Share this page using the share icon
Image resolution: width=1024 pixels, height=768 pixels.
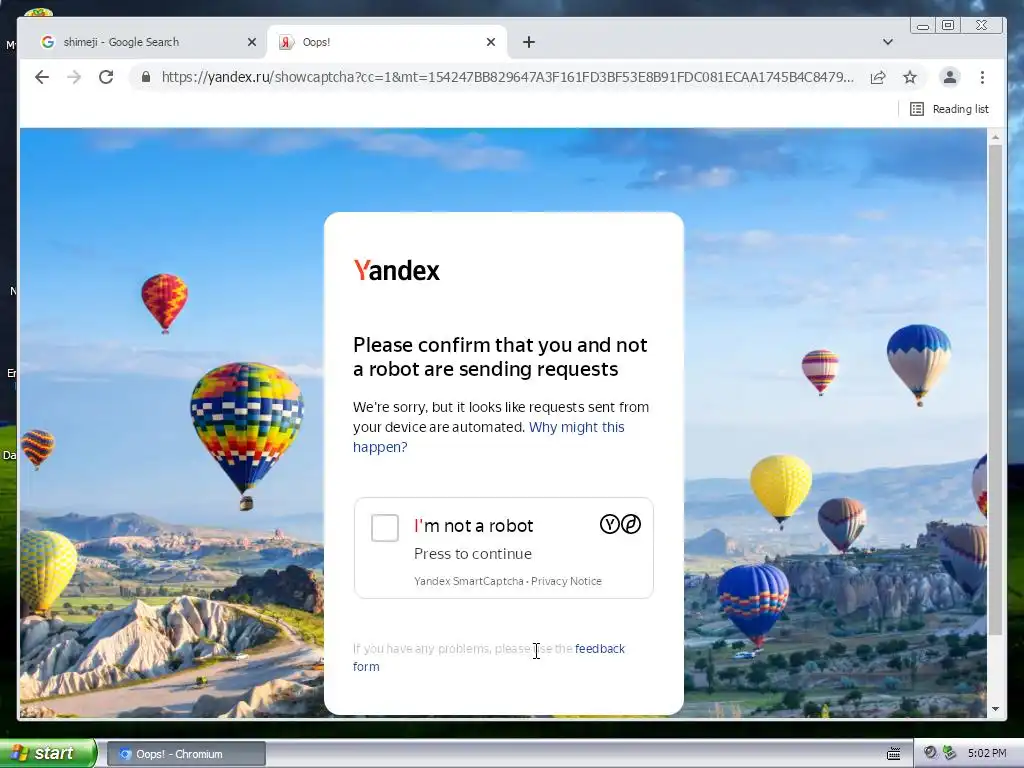coord(878,77)
